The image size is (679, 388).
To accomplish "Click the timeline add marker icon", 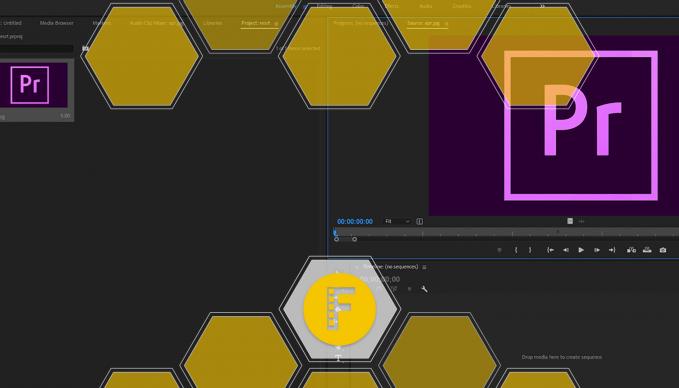I will [x=410, y=289].
